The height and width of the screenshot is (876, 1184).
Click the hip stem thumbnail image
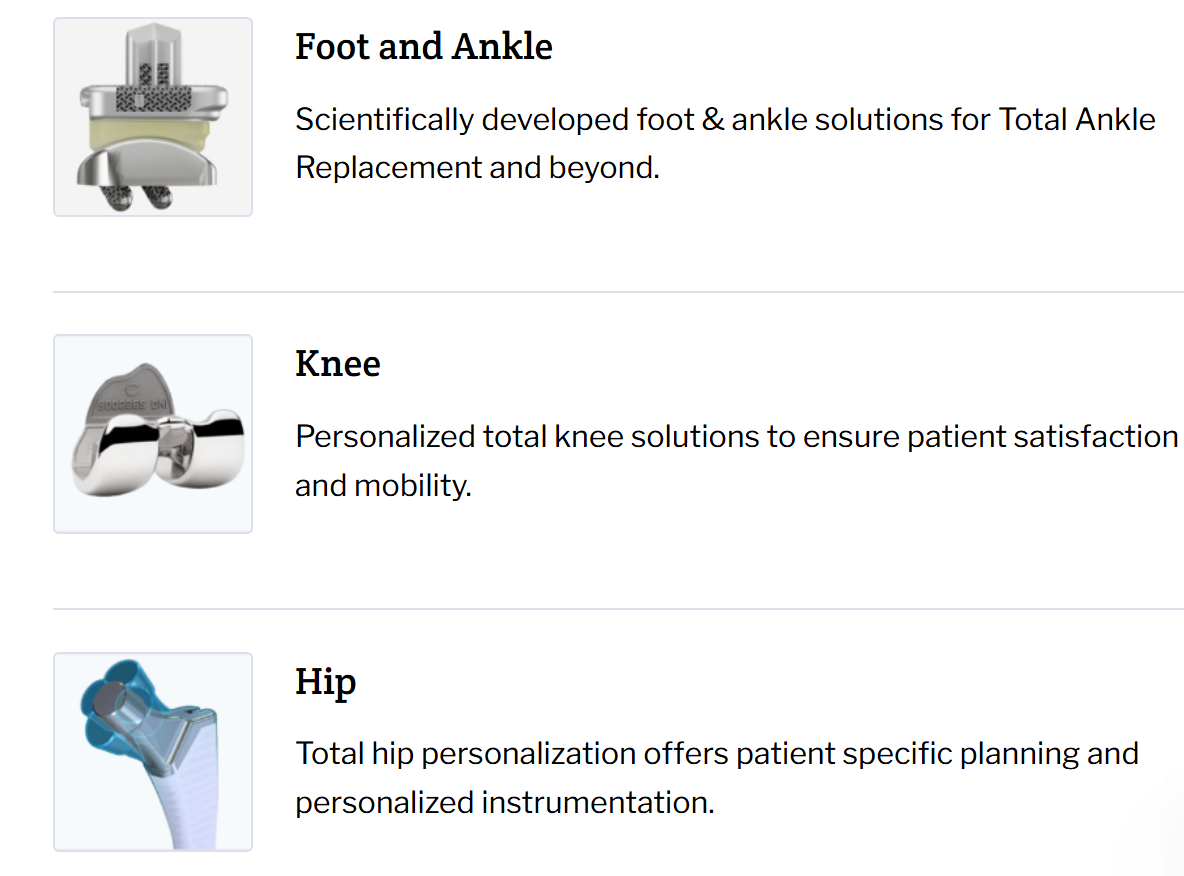coord(153,752)
